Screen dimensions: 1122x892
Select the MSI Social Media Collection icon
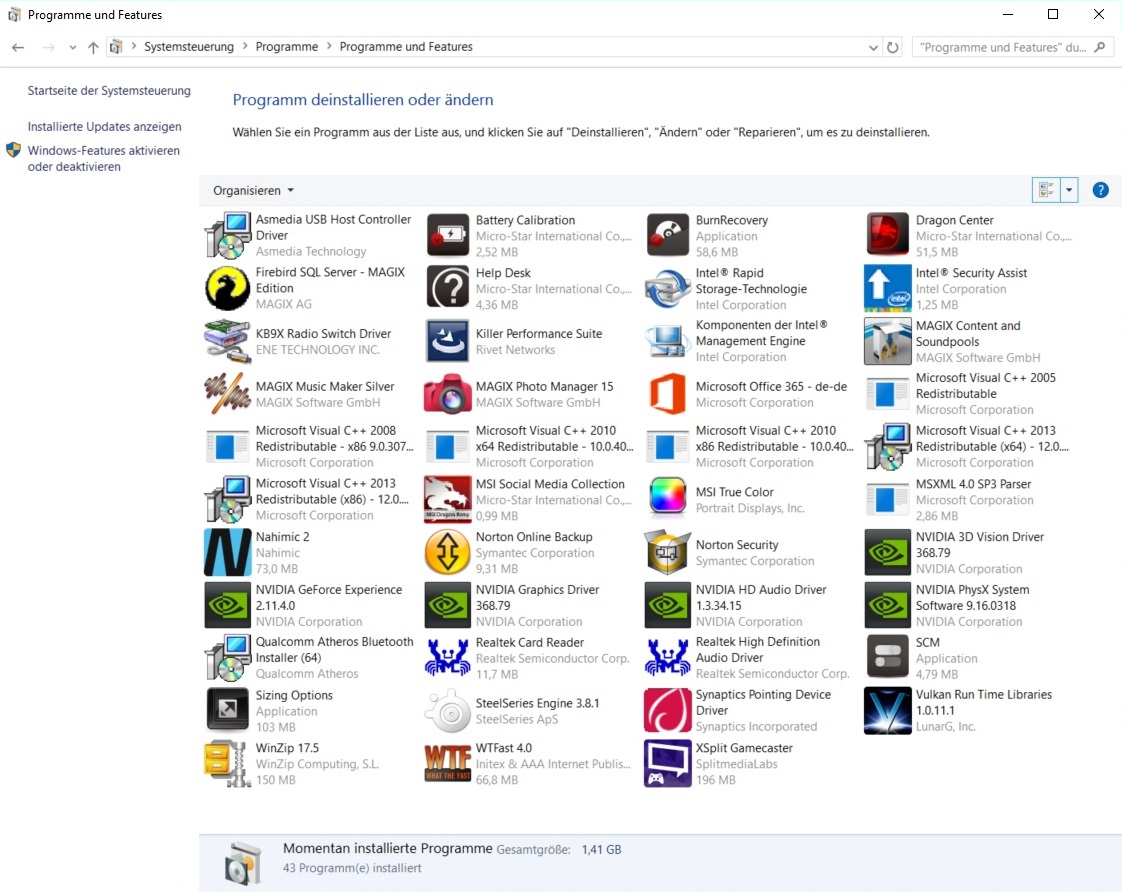coord(448,499)
